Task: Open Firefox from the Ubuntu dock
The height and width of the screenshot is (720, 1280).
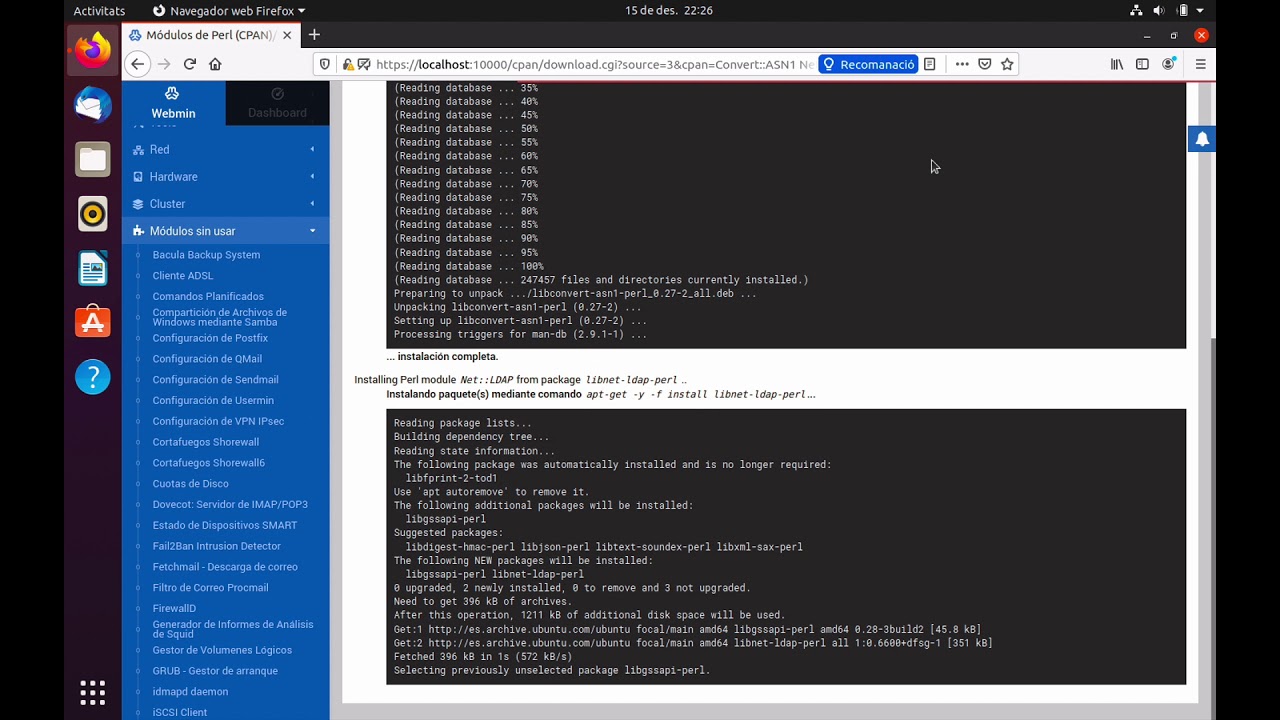Action: (93, 50)
